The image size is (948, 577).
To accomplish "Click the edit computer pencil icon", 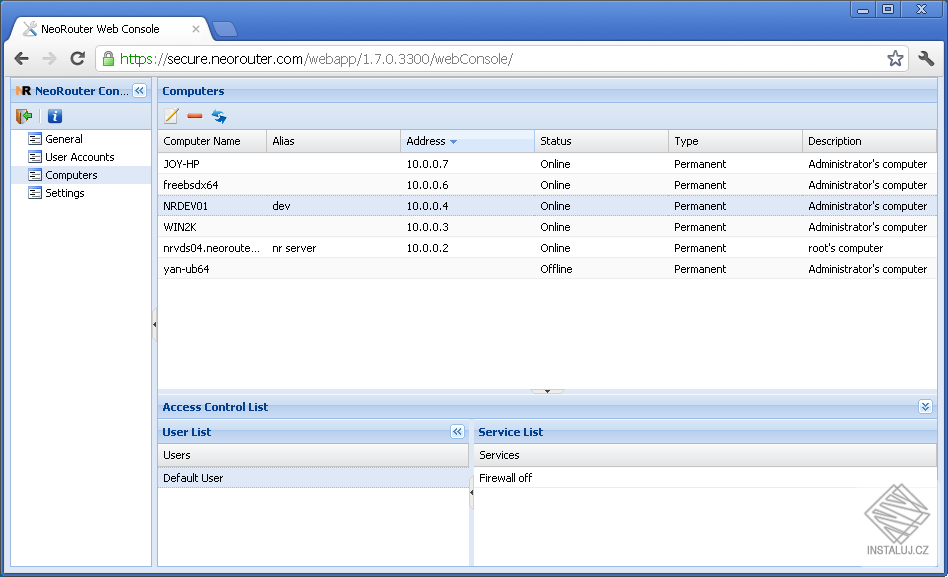I will [171, 116].
